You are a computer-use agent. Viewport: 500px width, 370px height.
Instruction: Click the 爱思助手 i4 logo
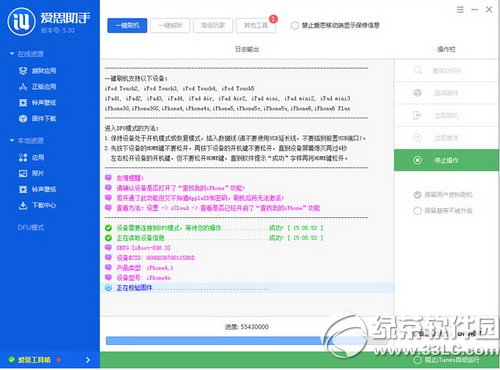[x=21, y=22]
